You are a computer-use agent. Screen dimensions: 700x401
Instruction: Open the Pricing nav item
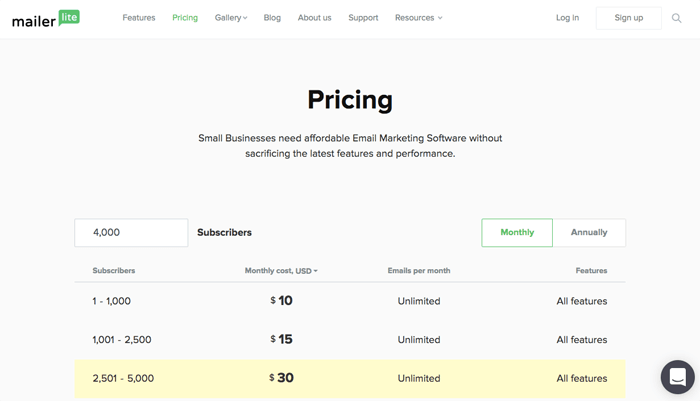[x=185, y=18]
